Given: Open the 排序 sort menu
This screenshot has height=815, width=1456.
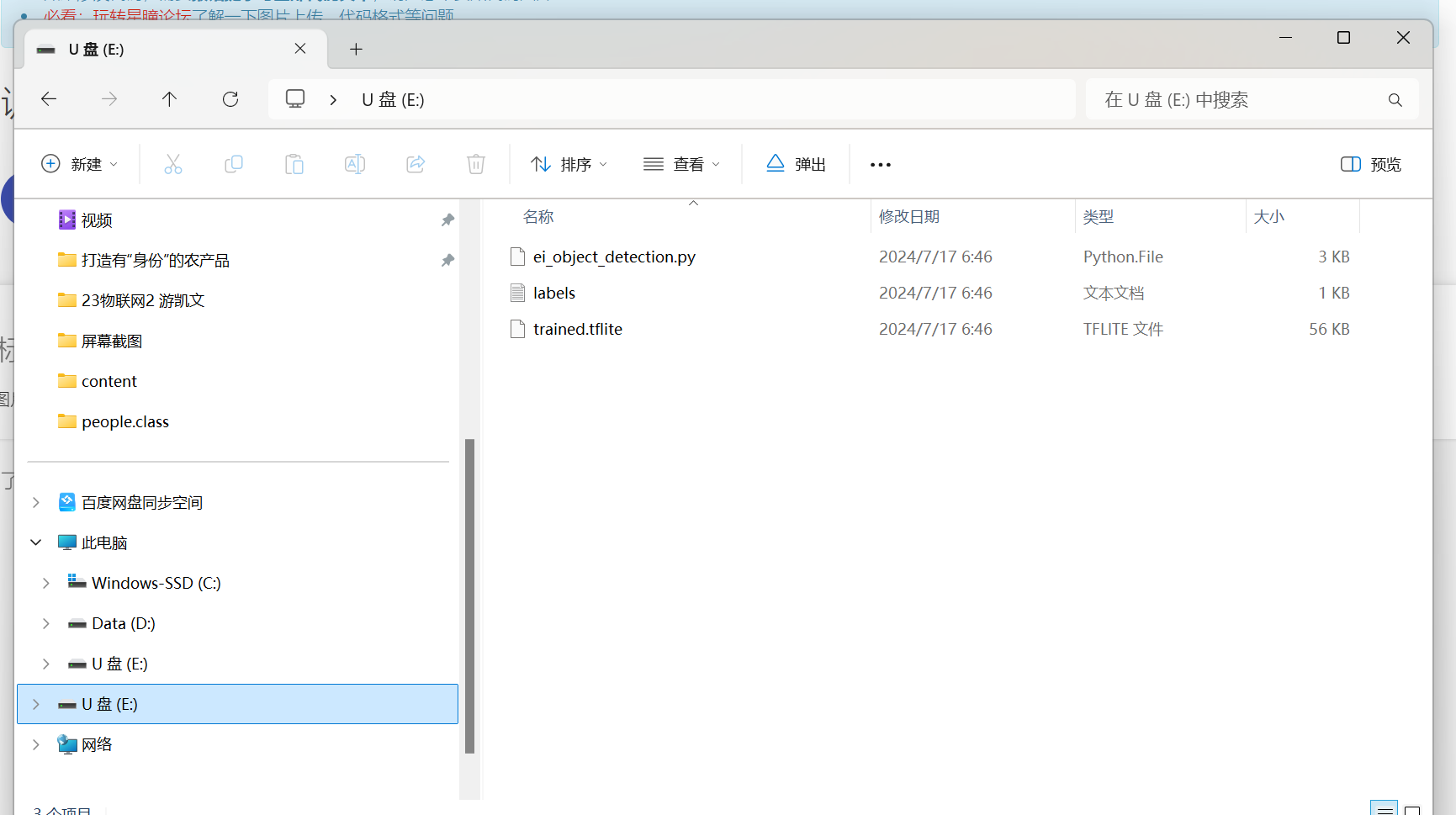Looking at the screenshot, I should point(569,164).
